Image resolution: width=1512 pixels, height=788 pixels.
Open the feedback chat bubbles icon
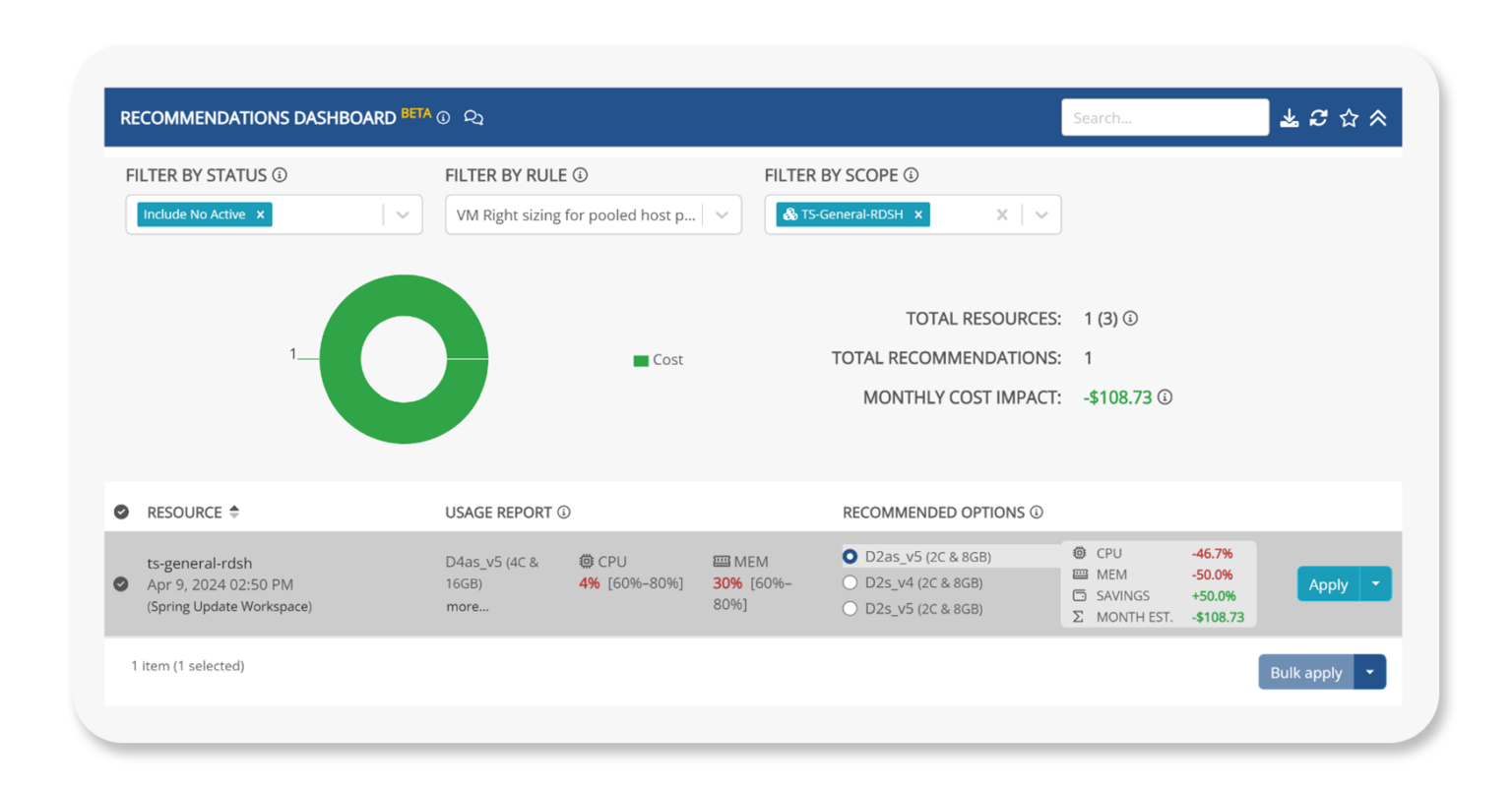(x=473, y=118)
